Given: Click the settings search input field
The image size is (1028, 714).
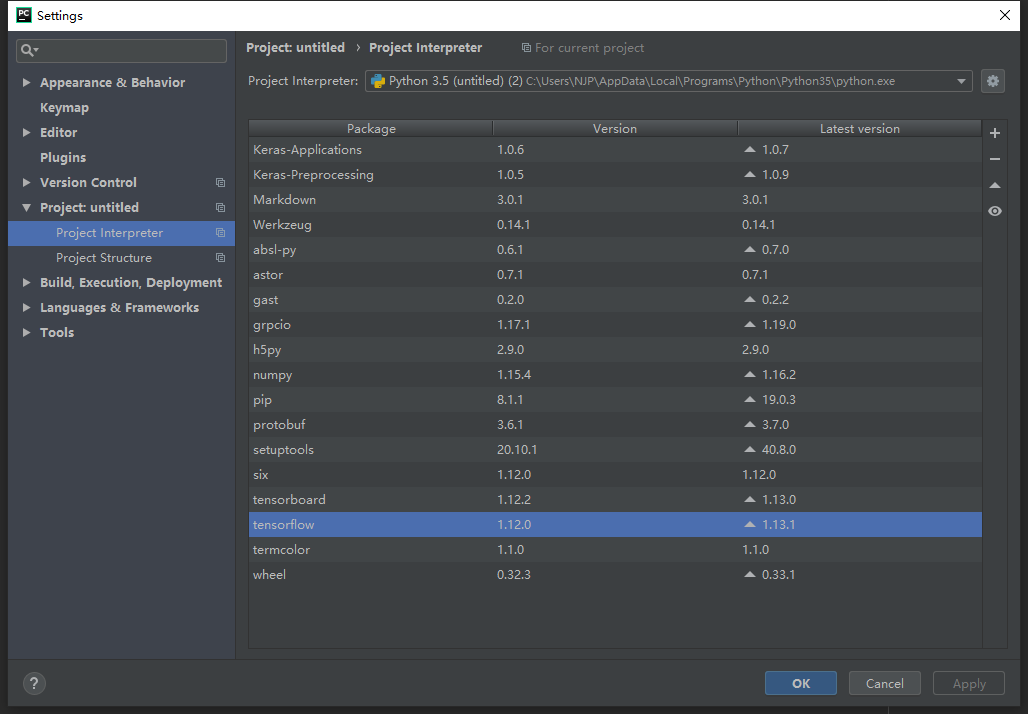Looking at the screenshot, I should click(121, 50).
